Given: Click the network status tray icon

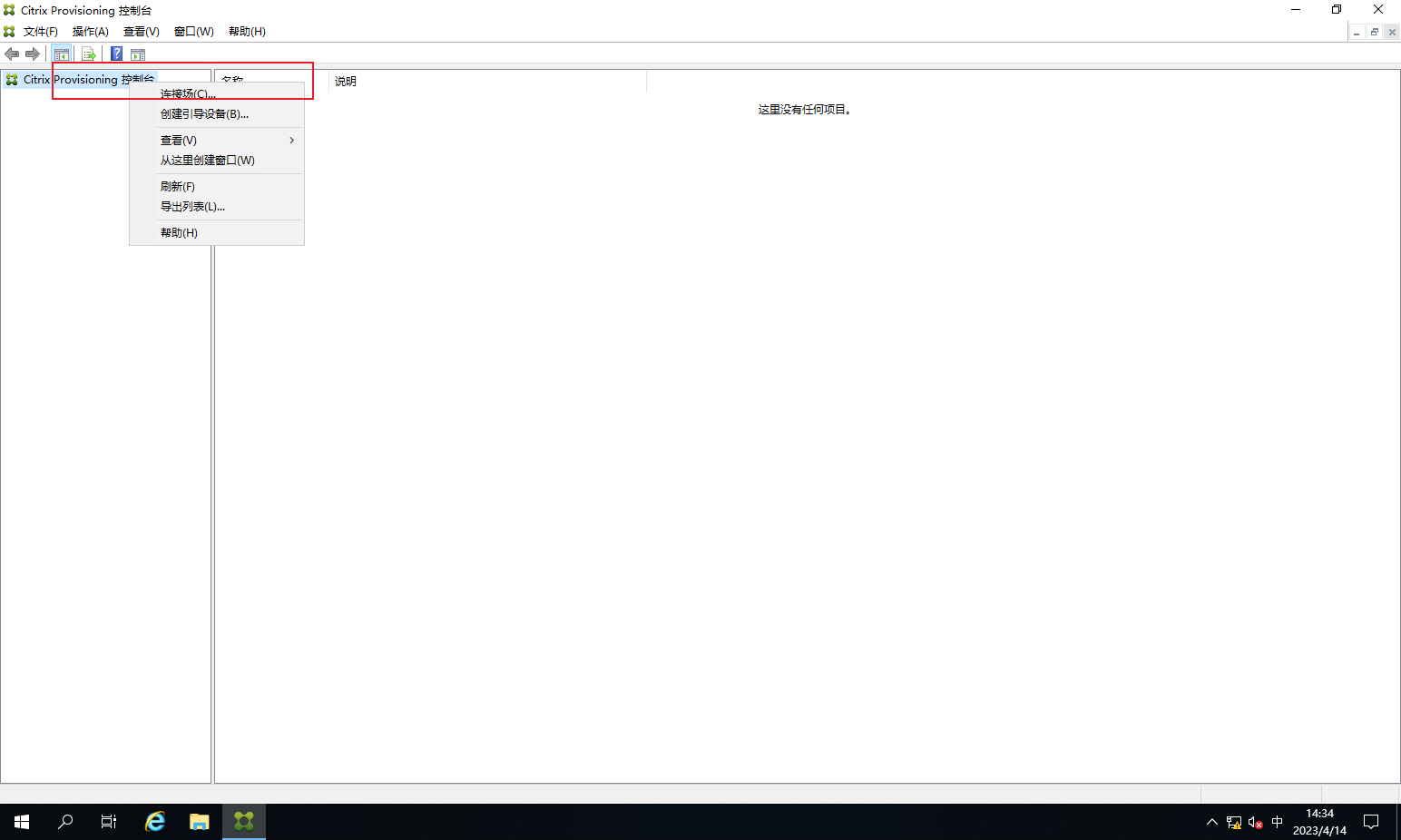Looking at the screenshot, I should coord(1234,823).
